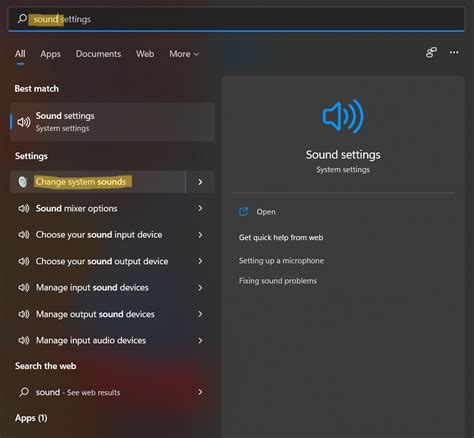Click the Sound settings title in preview pane
This screenshot has width=474, height=438.
343,155
